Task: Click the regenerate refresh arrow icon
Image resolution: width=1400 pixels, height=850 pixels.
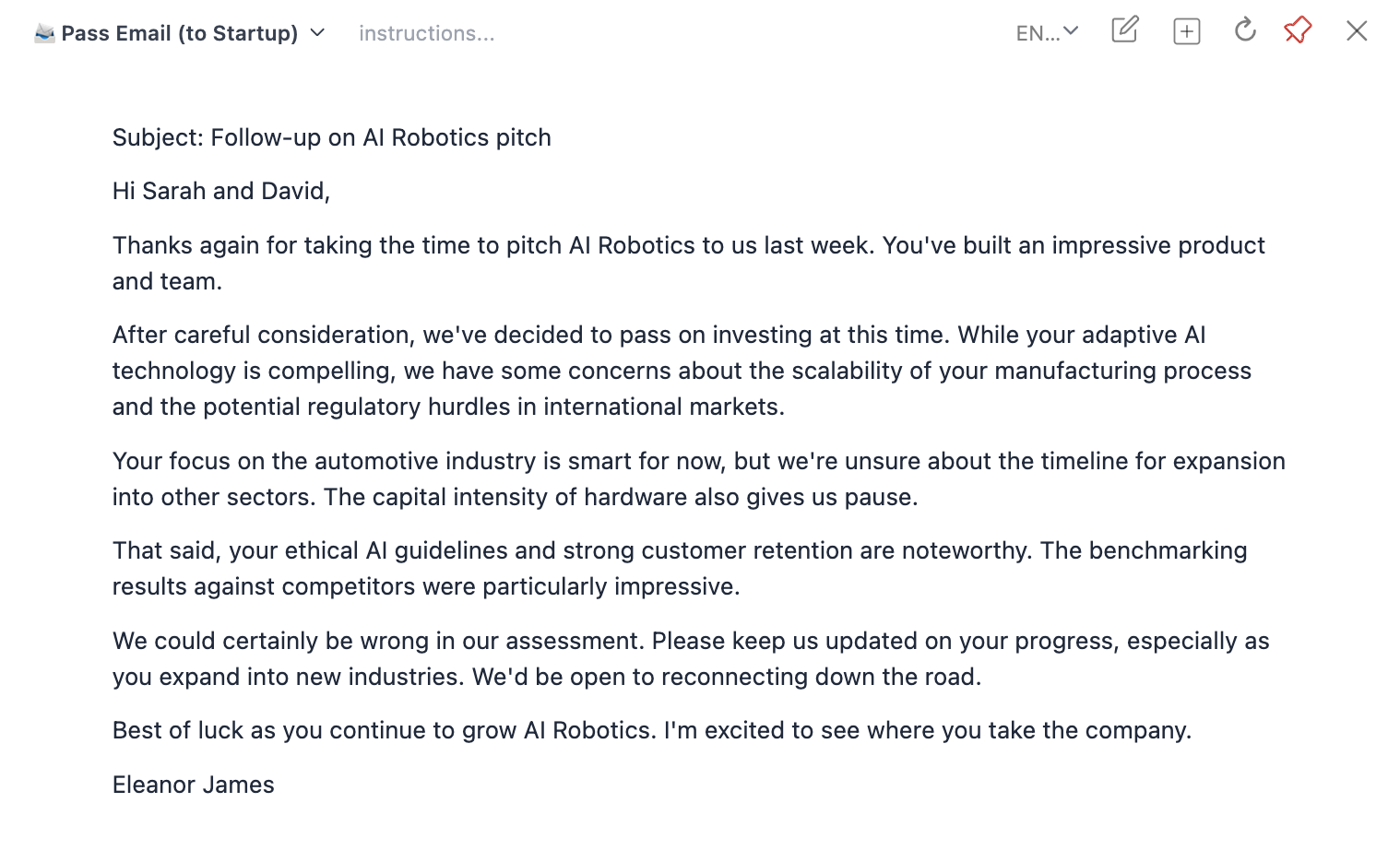Action: [1245, 30]
